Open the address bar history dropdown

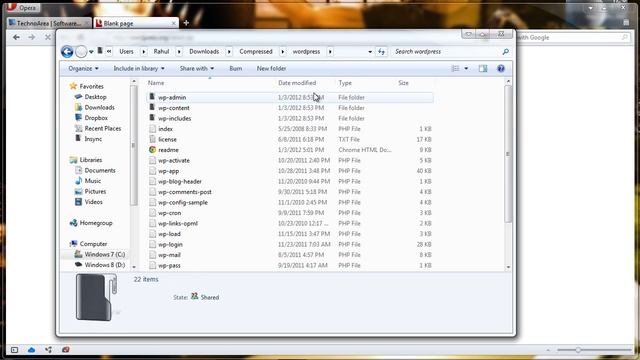(370, 52)
